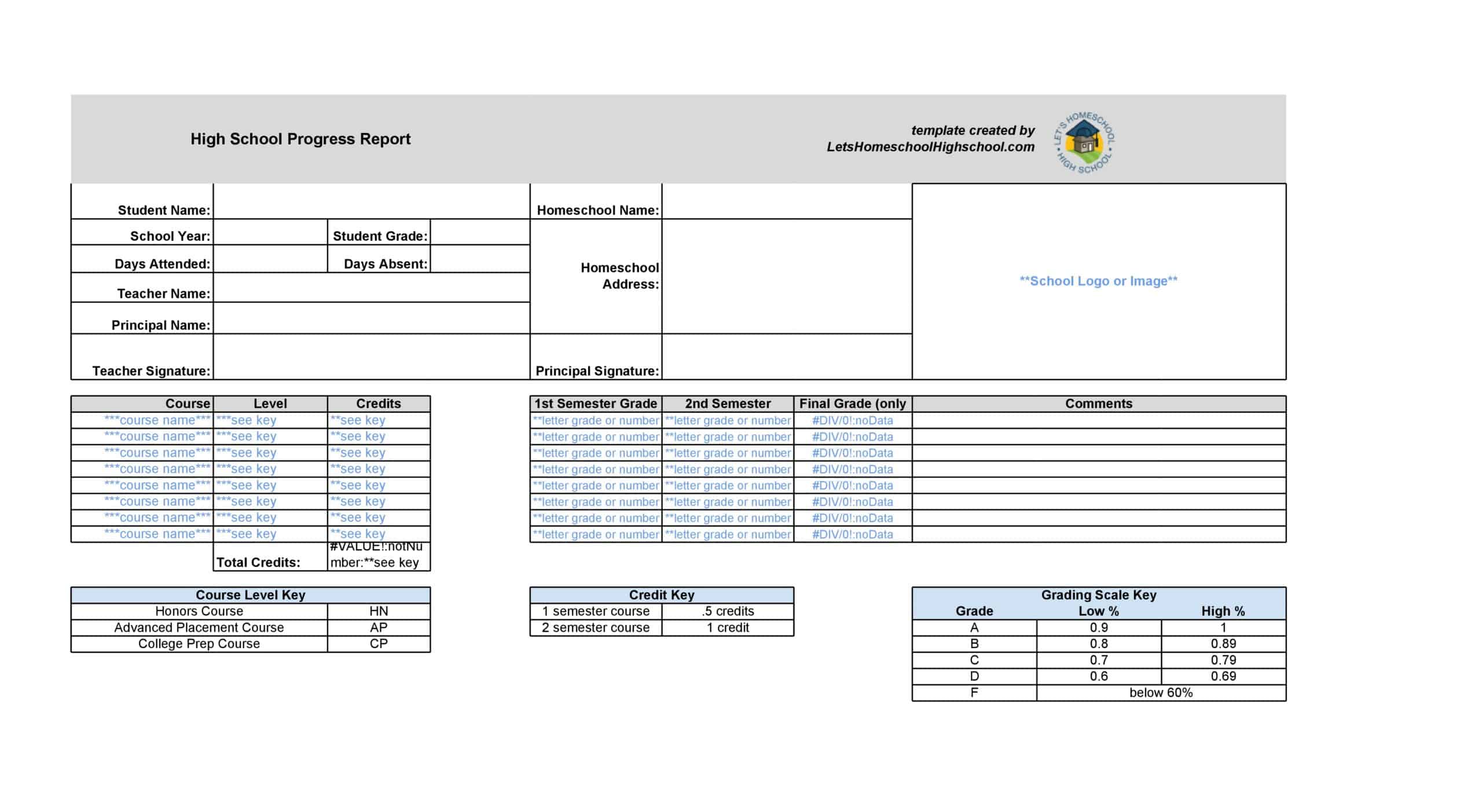
Task: Select the '2 semester course' cell
Action: click(x=596, y=628)
